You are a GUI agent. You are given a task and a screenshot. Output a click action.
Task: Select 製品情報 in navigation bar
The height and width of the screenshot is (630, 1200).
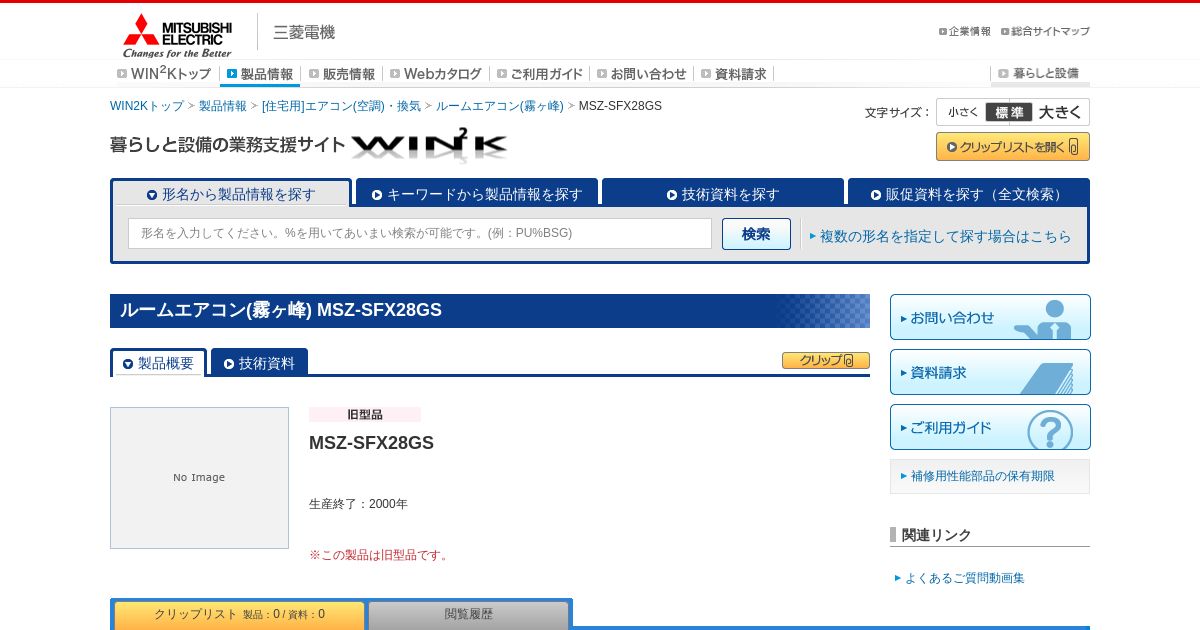click(x=260, y=74)
